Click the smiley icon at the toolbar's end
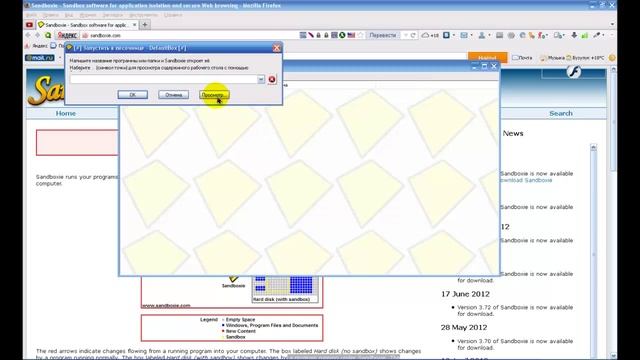640x360 pixels. 612,58
